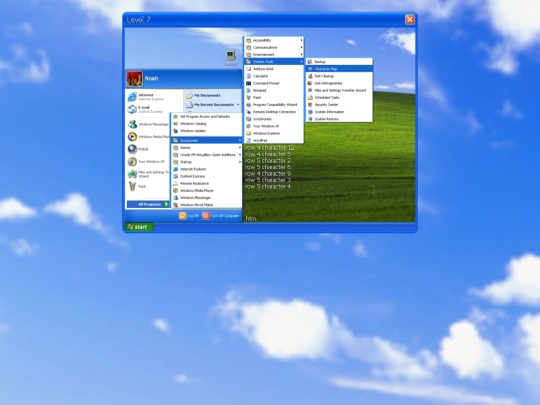
Task: Click the highlighted Character Map icon
Action: pyautogui.click(x=310, y=69)
